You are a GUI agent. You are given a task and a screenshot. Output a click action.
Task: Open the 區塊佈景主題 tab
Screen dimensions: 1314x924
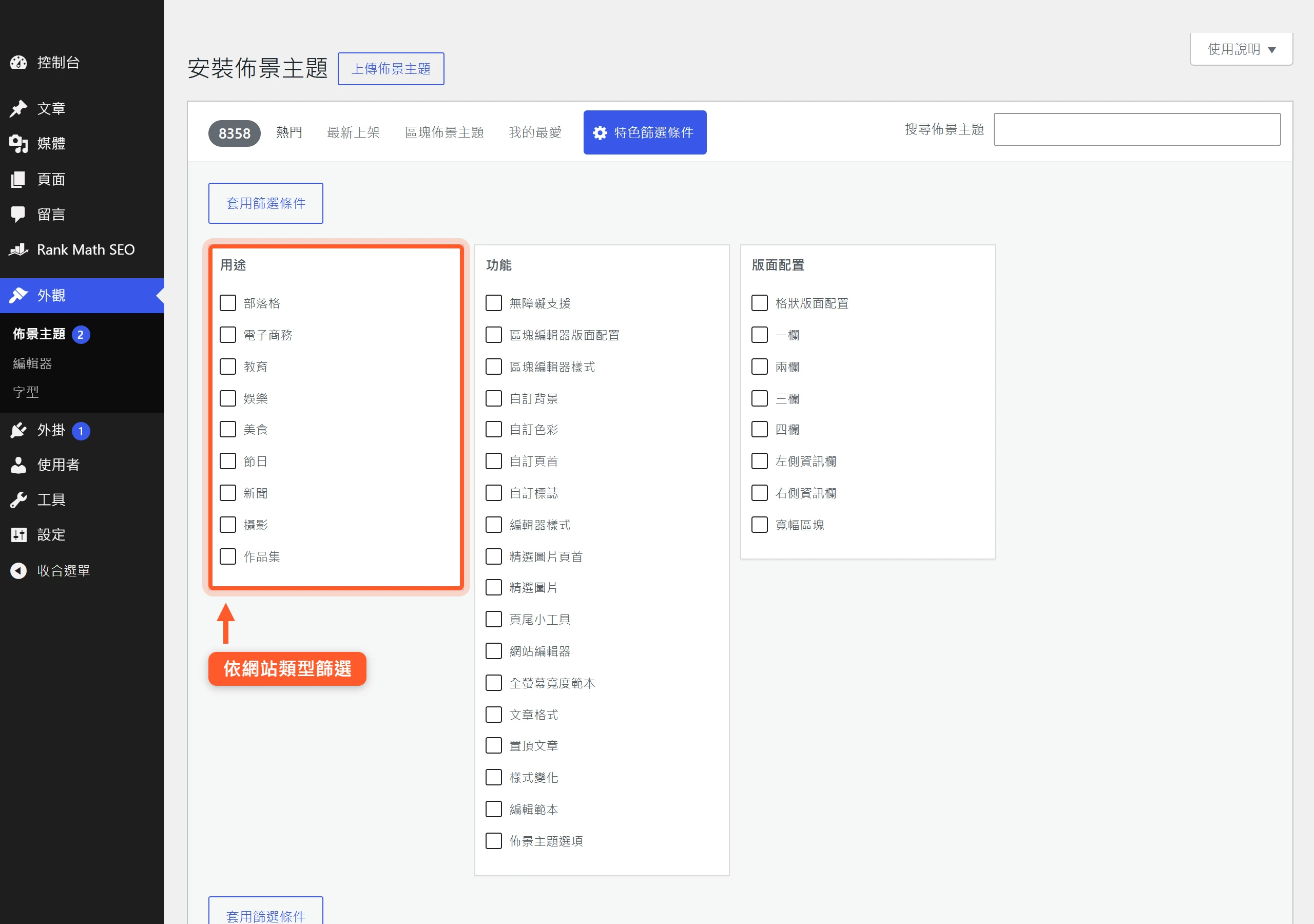point(444,133)
